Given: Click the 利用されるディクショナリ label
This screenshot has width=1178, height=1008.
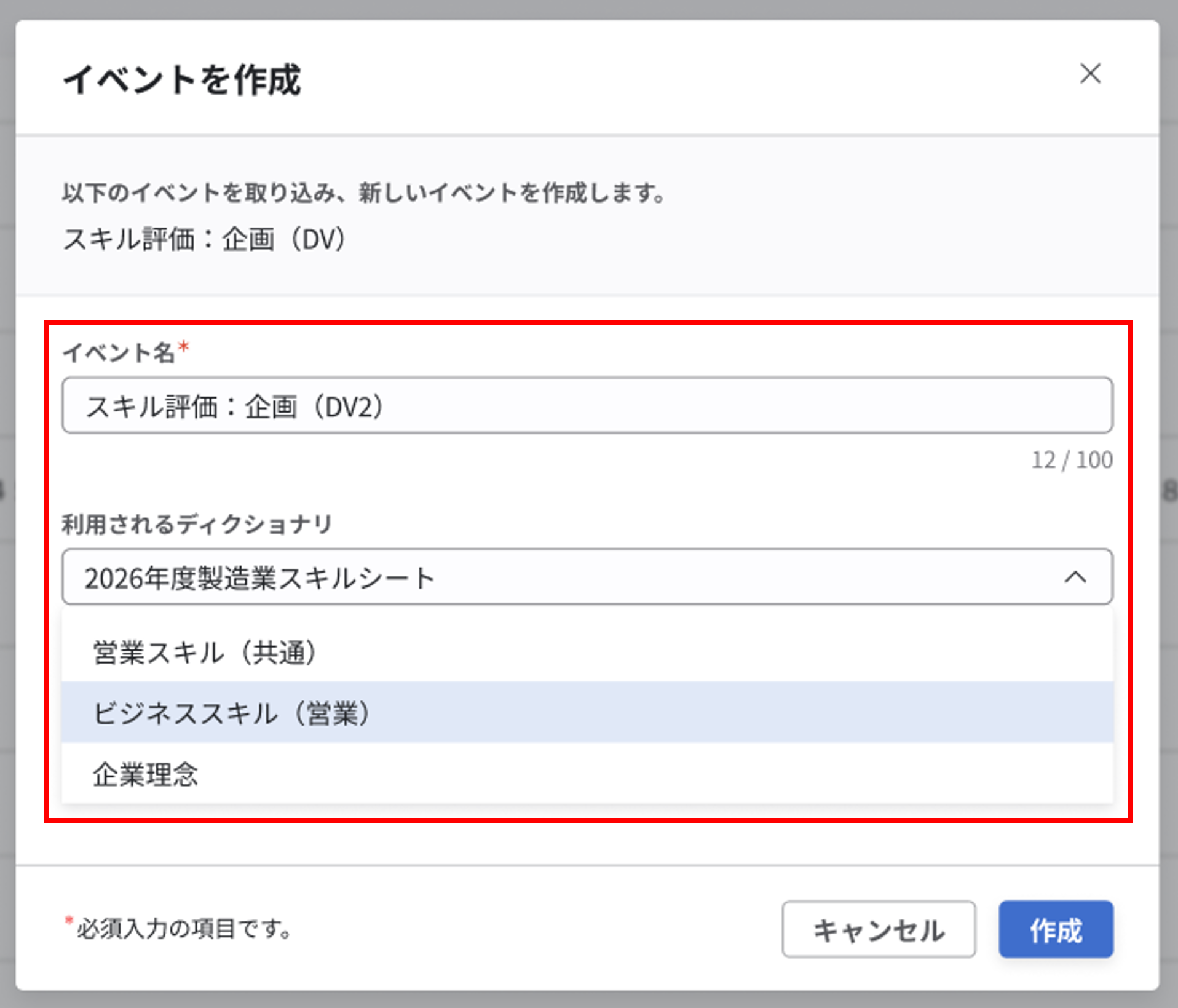Looking at the screenshot, I should [197, 525].
